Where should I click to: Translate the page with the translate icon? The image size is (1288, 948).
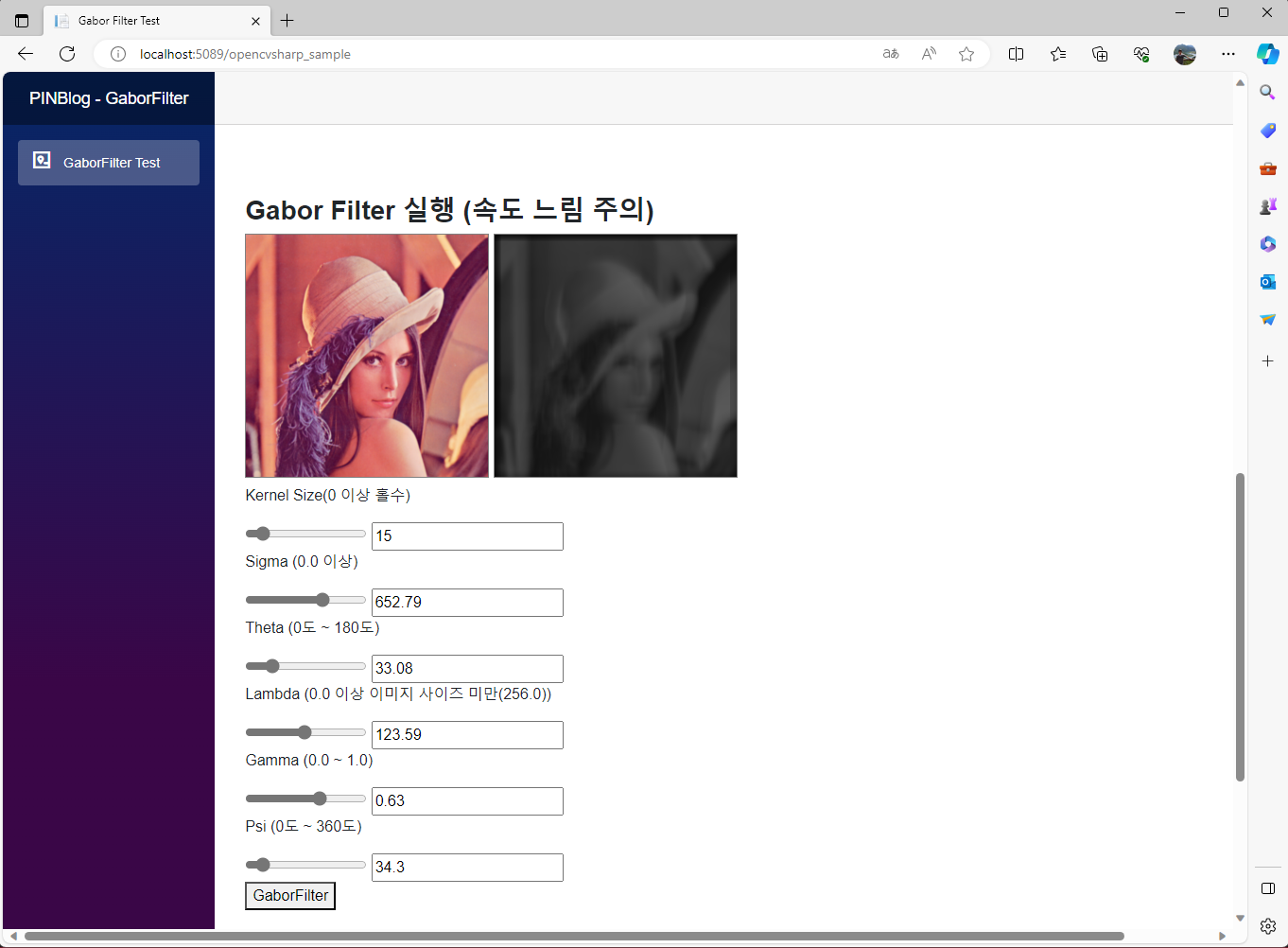(x=890, y=54)
